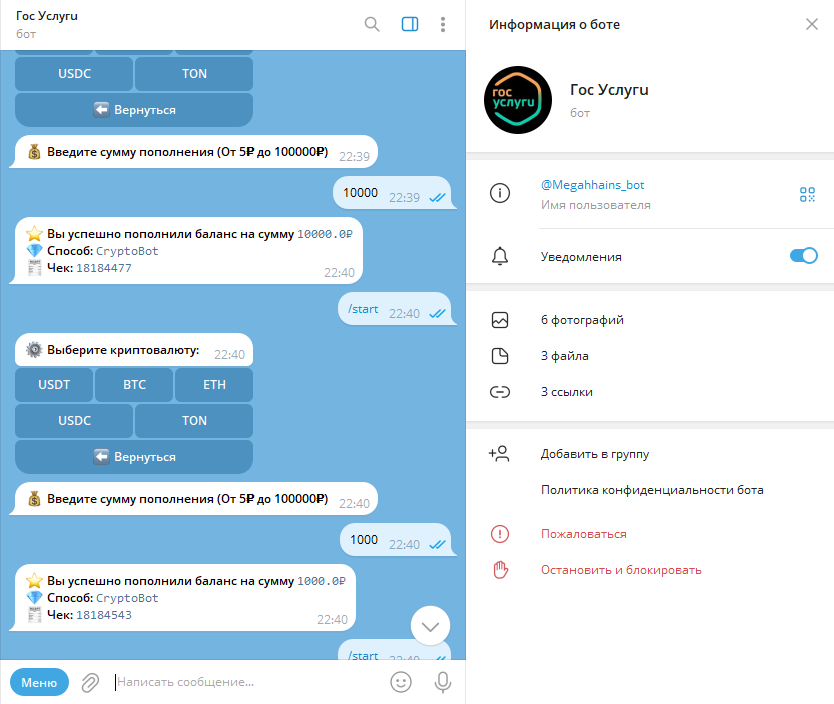Open the three-dot chat options menu

[x=443, y=24]
